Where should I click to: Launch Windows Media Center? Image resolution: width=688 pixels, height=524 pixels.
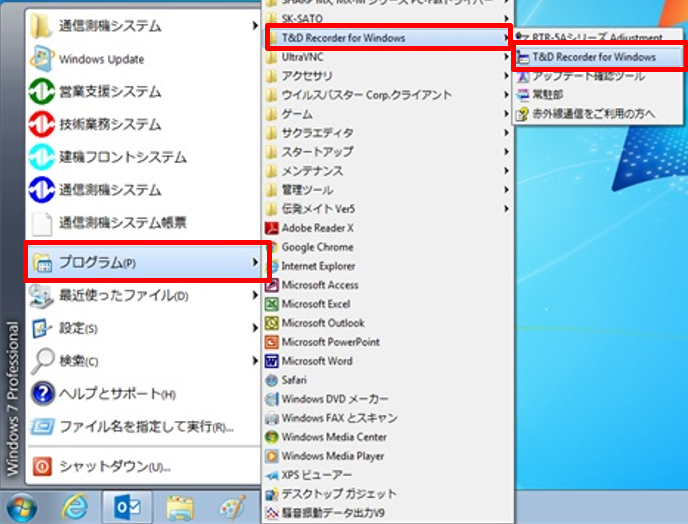click(388, 437)
